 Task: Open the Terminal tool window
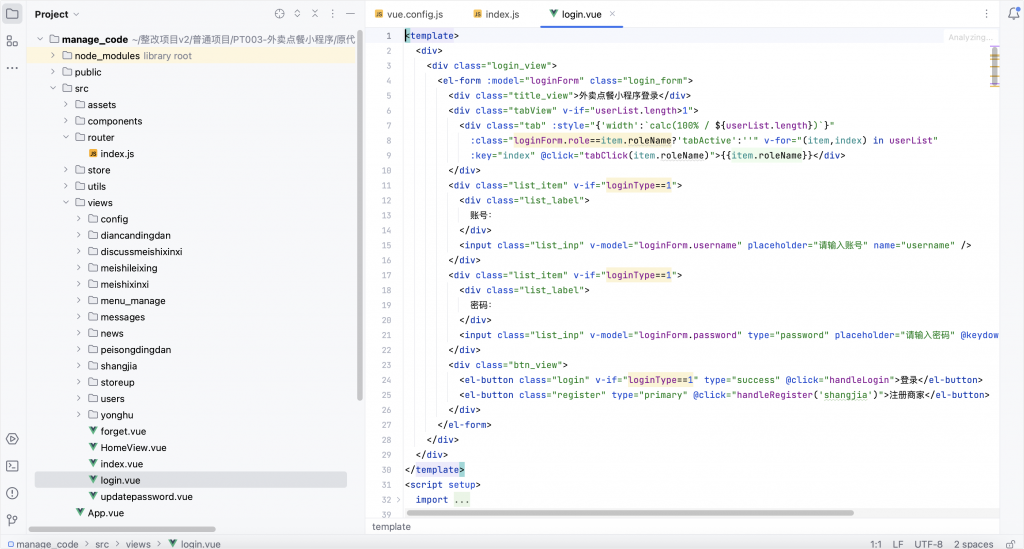pos(12,466)
